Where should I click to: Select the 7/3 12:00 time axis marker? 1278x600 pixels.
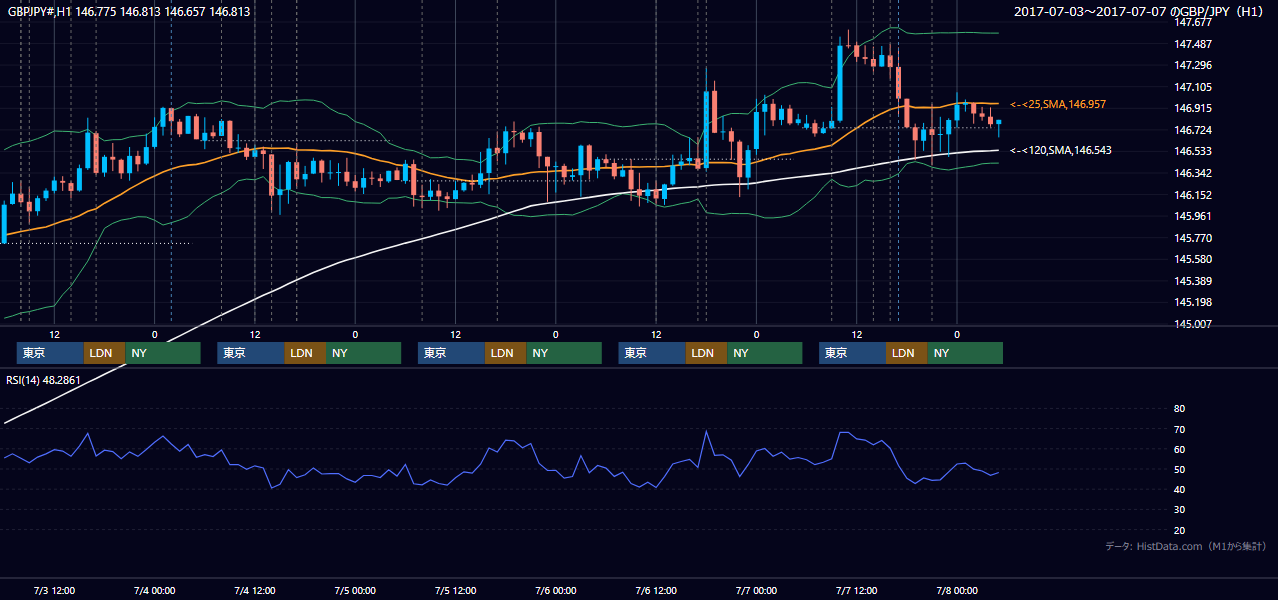pyautogui.click(x=54, y=590)
